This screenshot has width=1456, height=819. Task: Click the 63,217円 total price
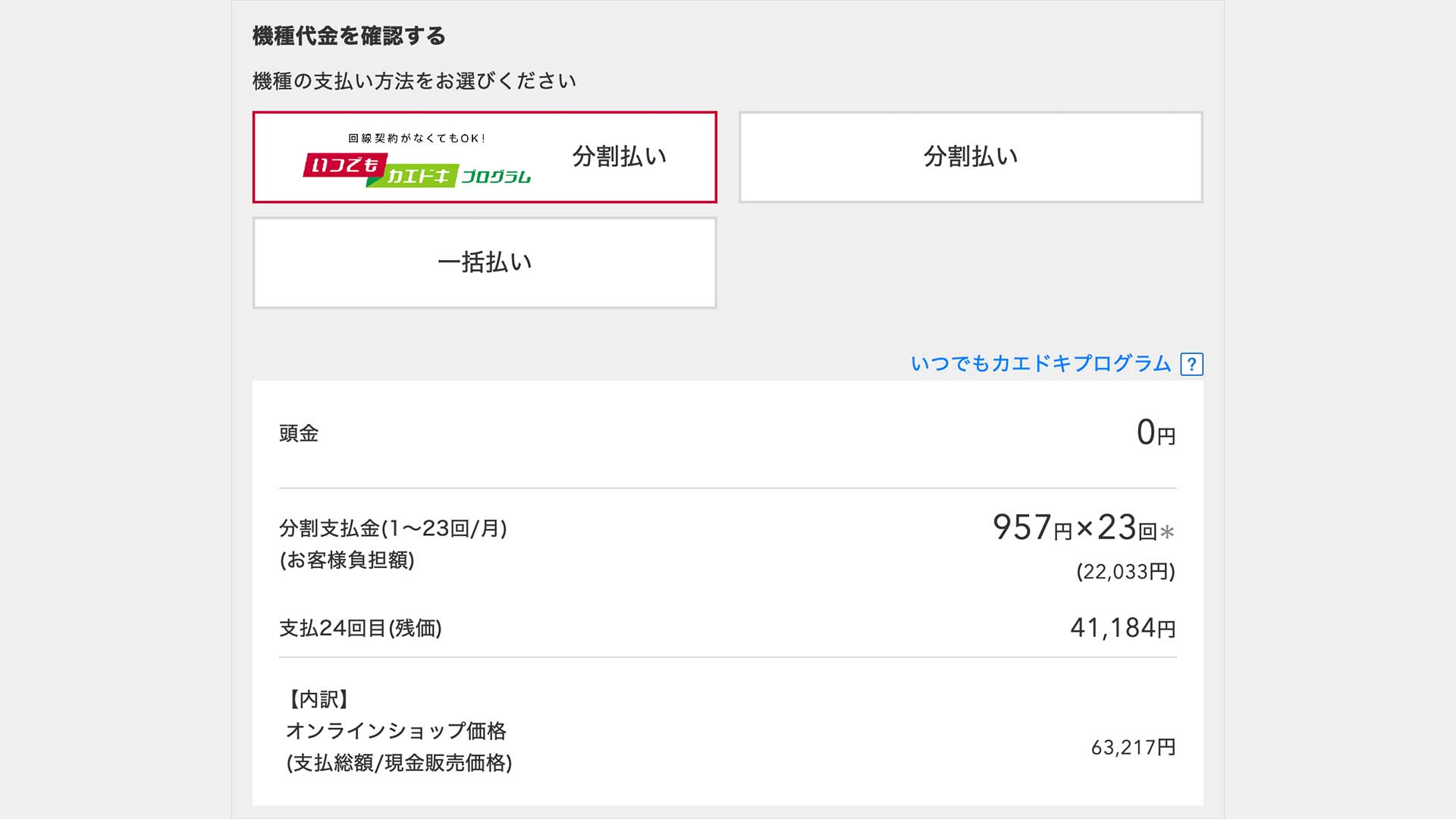coord(1133,748)
